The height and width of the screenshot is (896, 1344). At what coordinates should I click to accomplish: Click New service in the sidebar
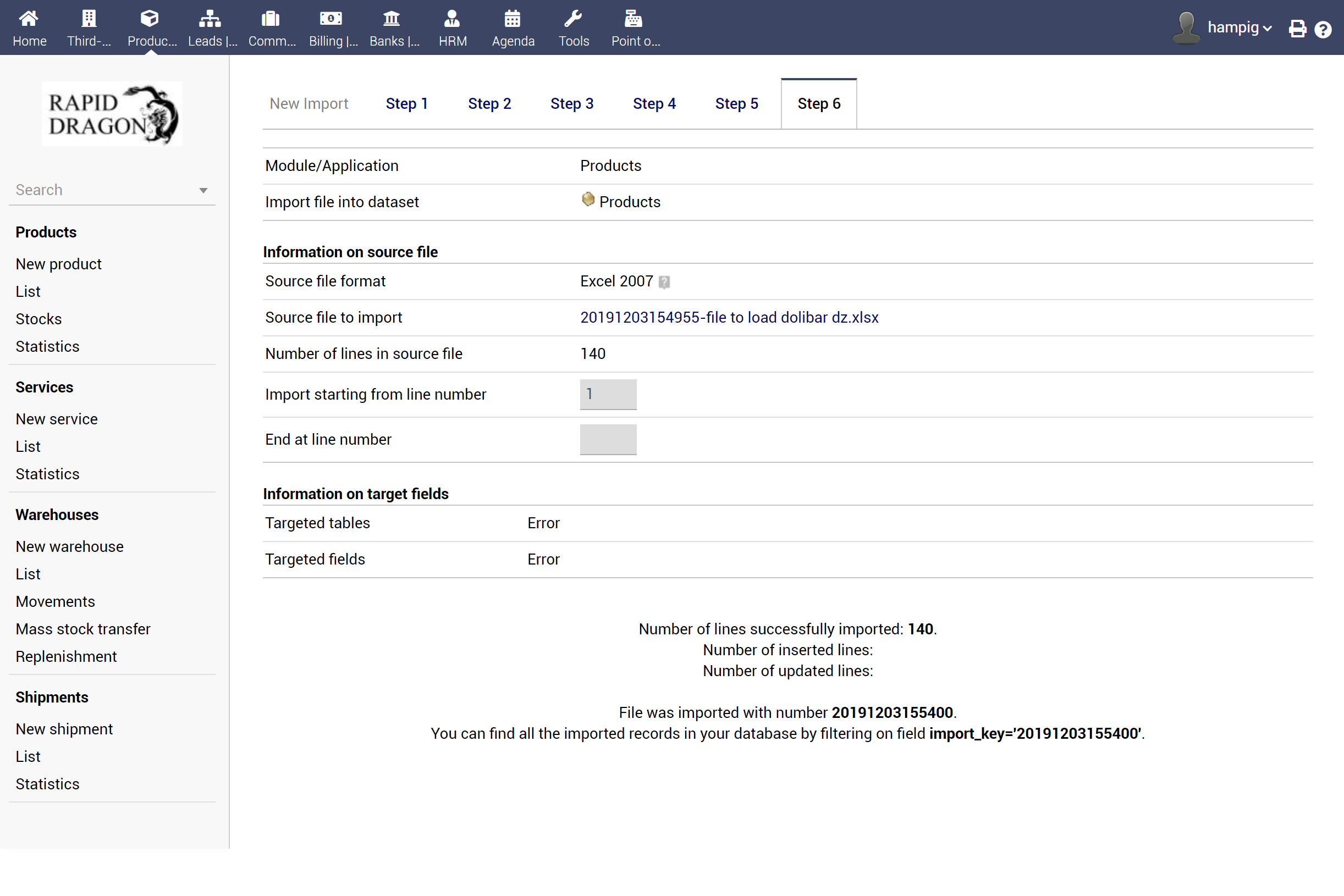(x=57, y=419)
